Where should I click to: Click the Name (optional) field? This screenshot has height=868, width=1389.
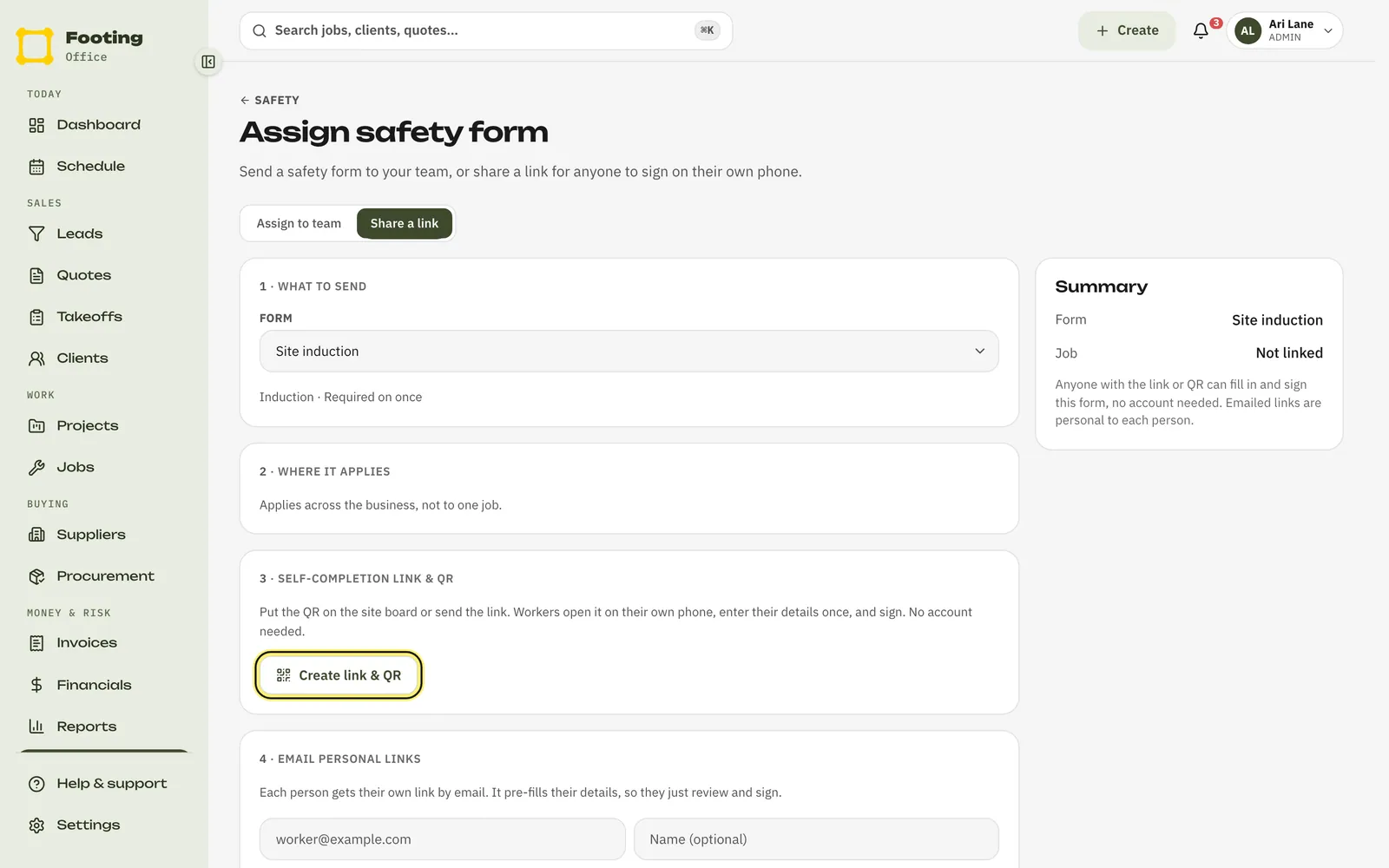(816, 839)
